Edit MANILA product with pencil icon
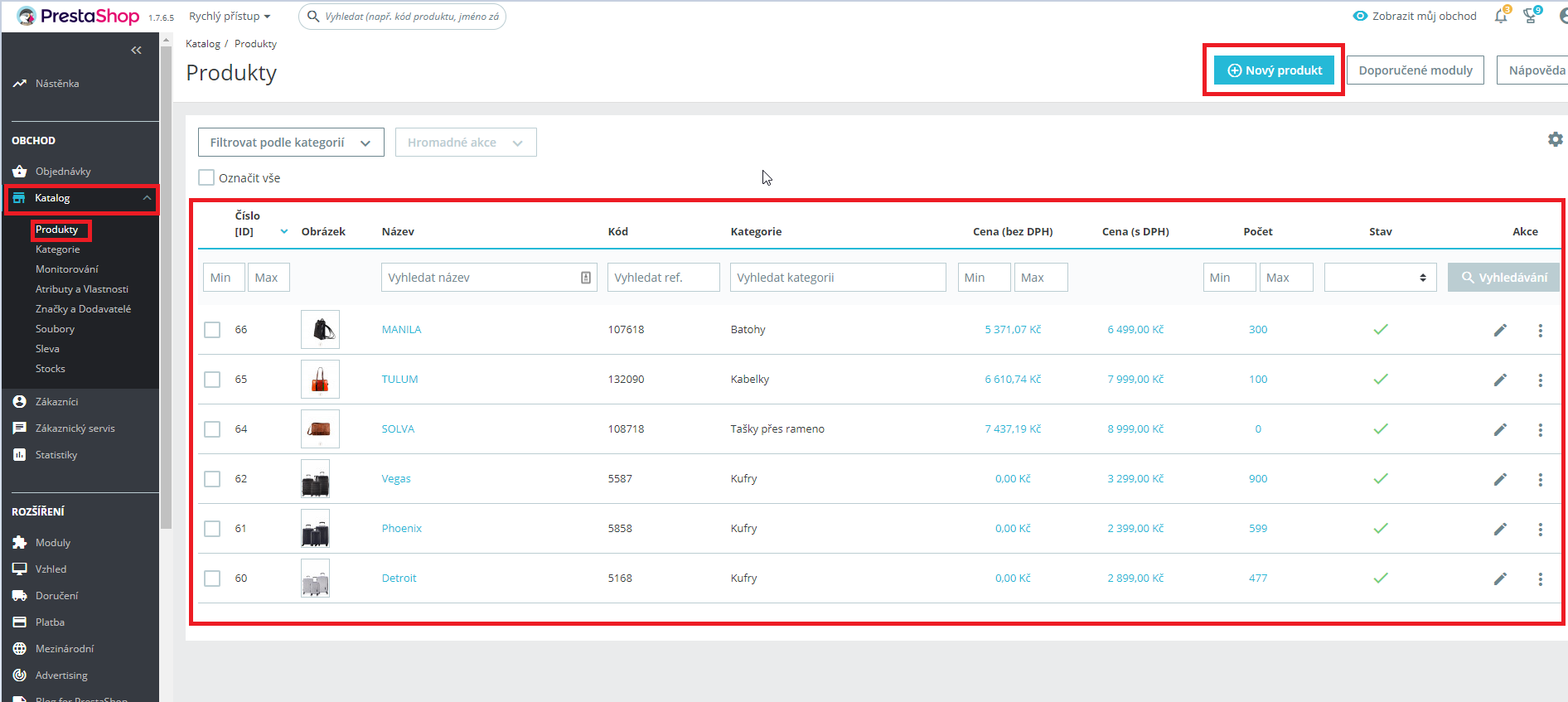Image resolution: width=1568 pixels, height=702 pixels. 1500,330
